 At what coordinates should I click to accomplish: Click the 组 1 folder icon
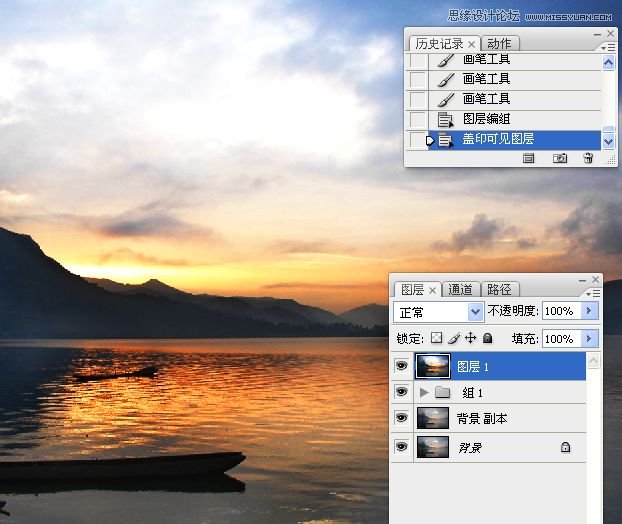(442, 392)
